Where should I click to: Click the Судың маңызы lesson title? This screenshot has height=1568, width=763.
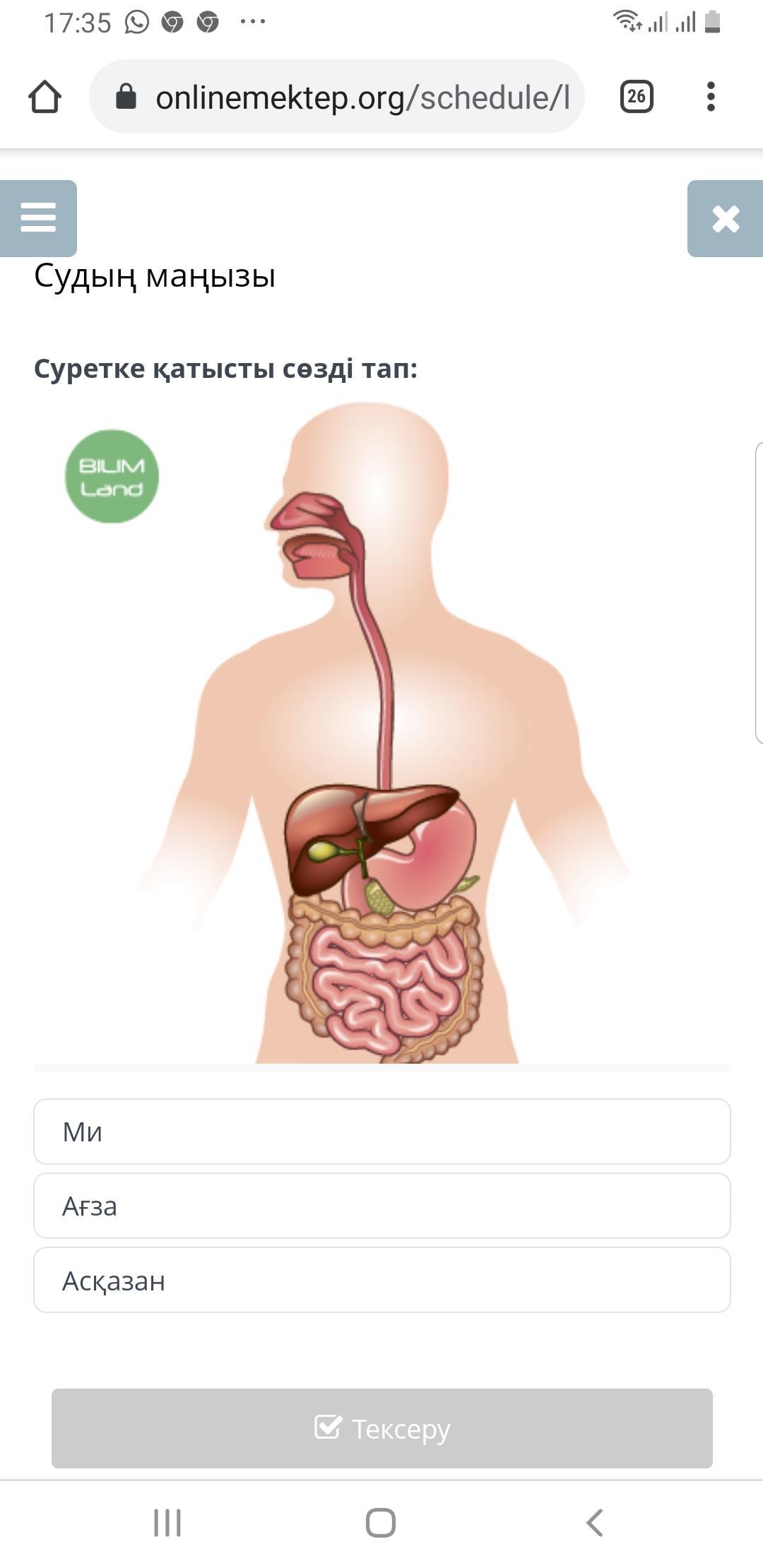click(x=155, y=275)
